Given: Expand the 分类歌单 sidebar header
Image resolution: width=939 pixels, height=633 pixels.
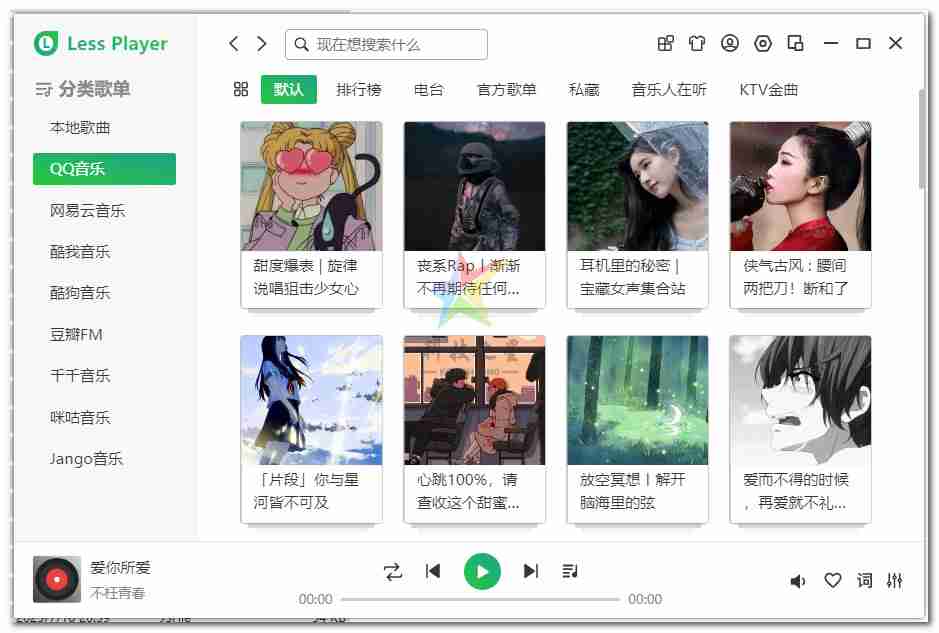Looking at the screenshot, I should pos(83,89).
